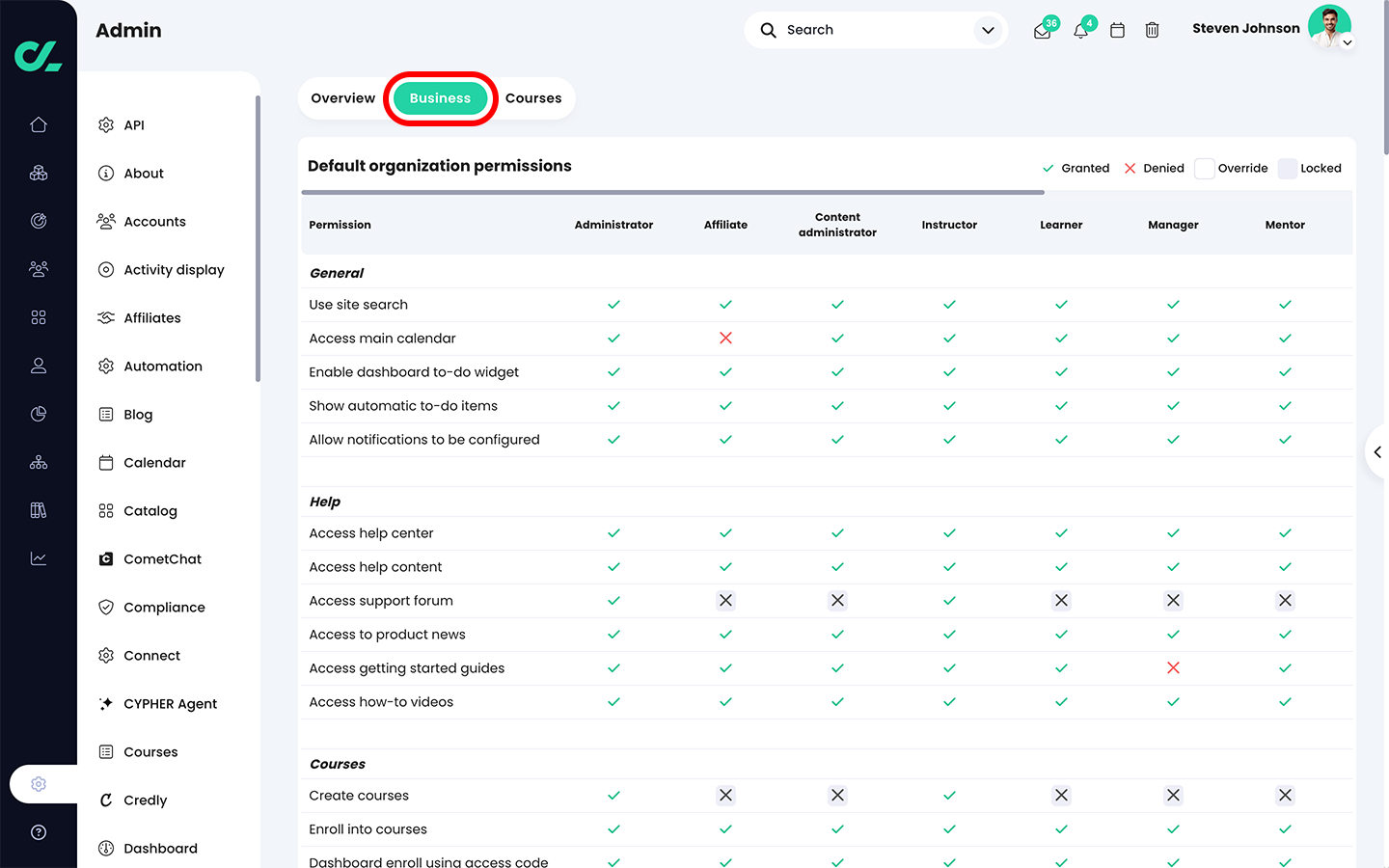1389x868 pixels.
Task: Click the Locked legend box
Action: (1288, 168)
